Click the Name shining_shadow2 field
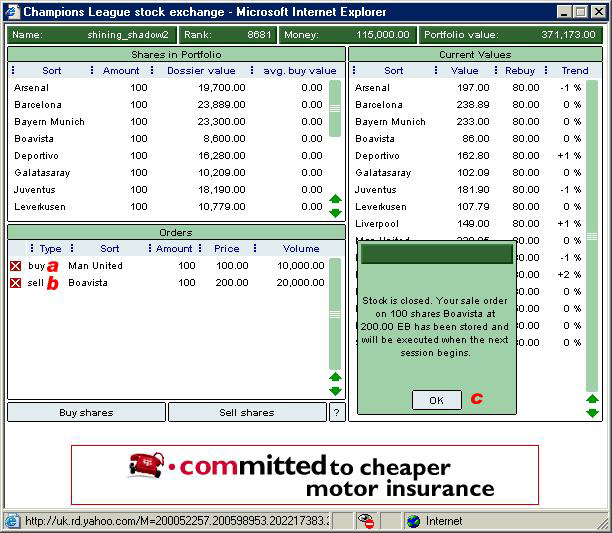 coord(92,35)
